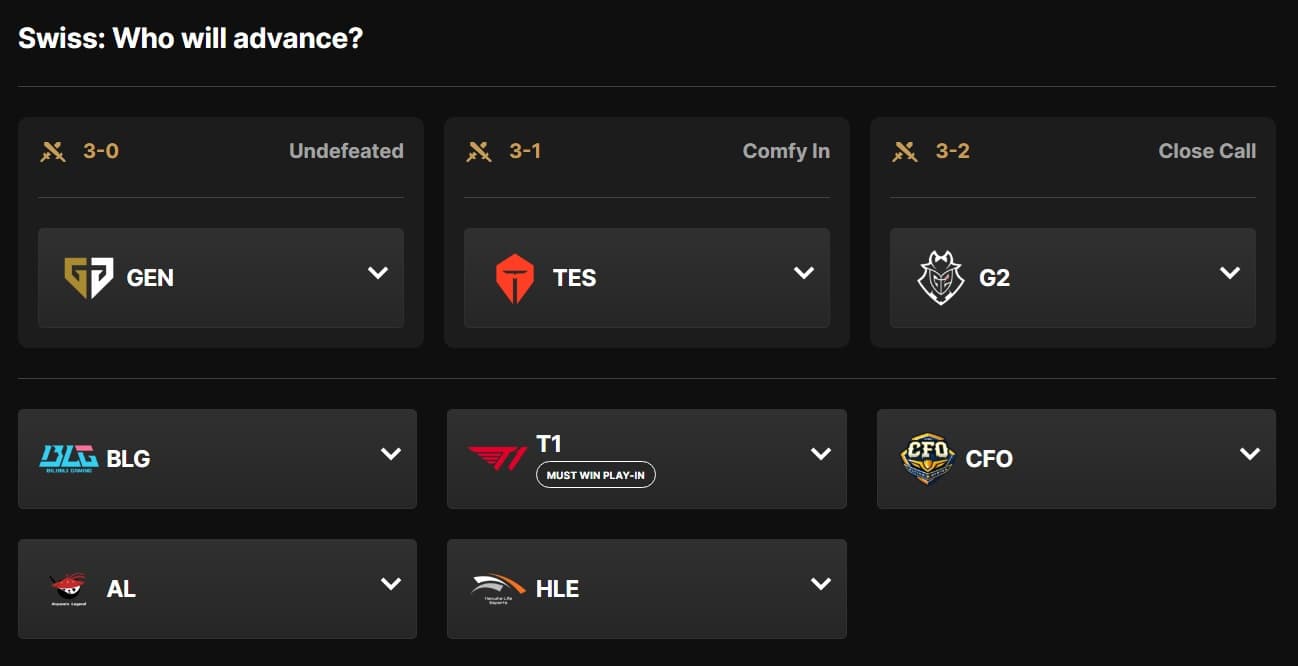Click the CFO crest logo

tap(927, 458)
